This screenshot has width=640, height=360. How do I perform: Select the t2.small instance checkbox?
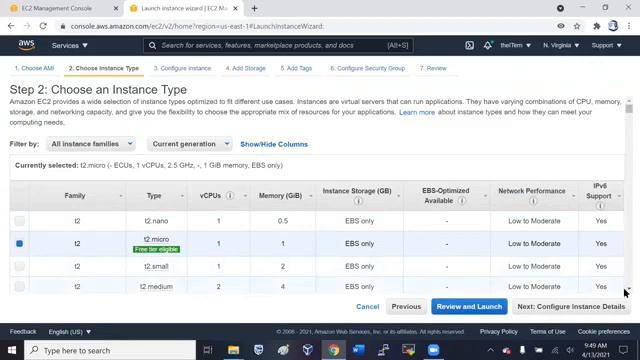click(20, 266)
